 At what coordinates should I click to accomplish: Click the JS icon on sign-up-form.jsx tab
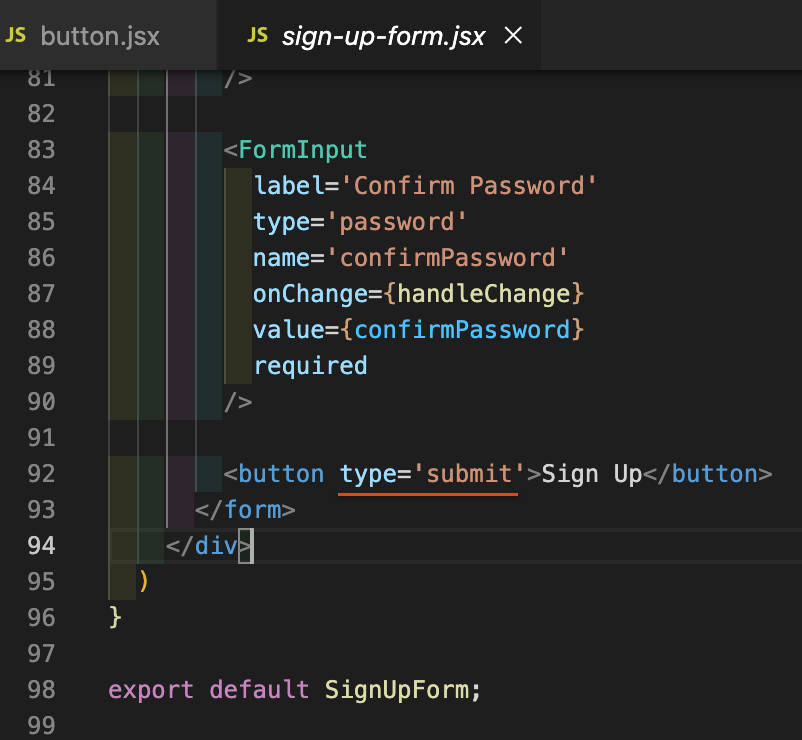point(257,36)
